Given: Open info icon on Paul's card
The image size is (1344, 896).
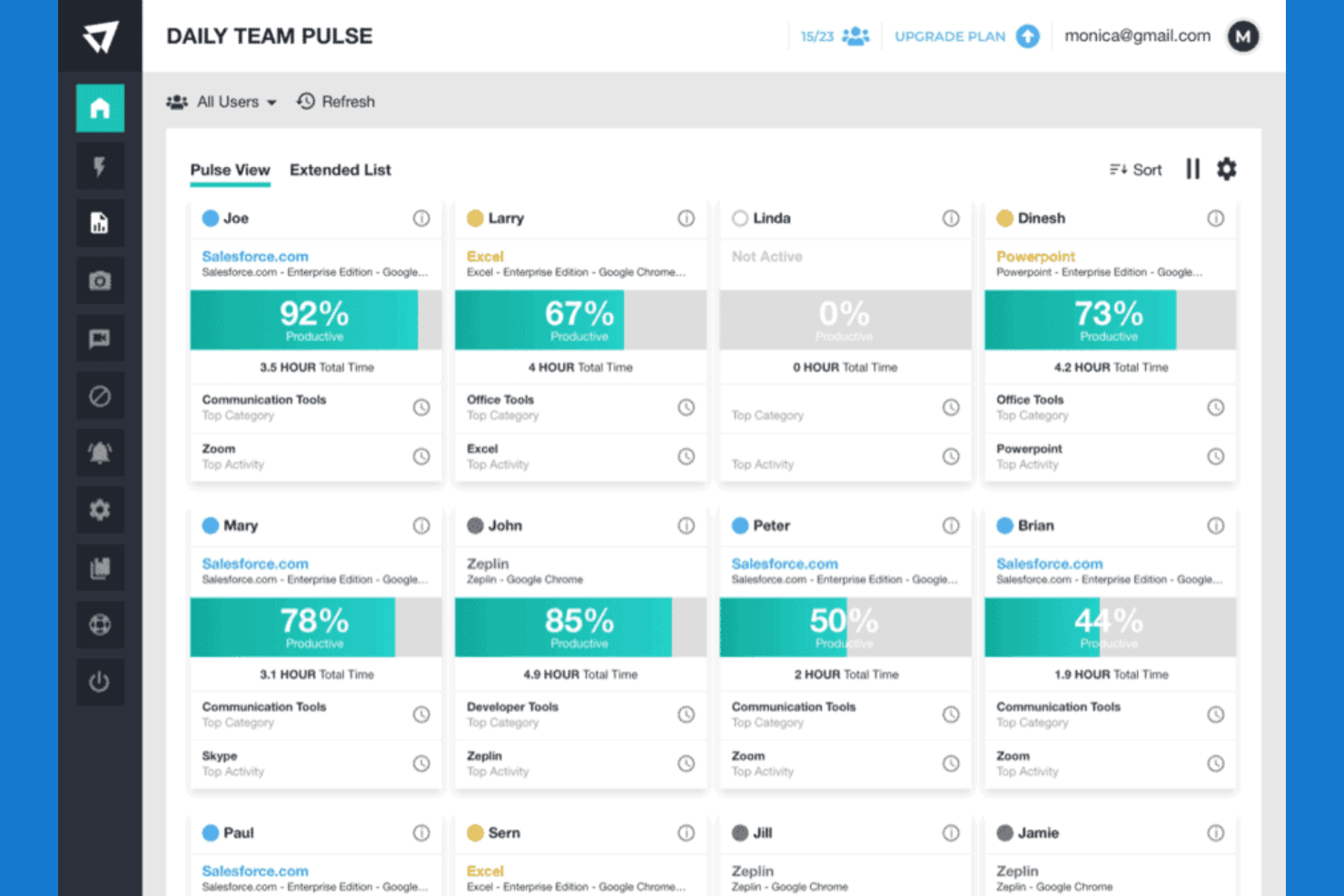Looking at the screenshot, I should (421, 832).
